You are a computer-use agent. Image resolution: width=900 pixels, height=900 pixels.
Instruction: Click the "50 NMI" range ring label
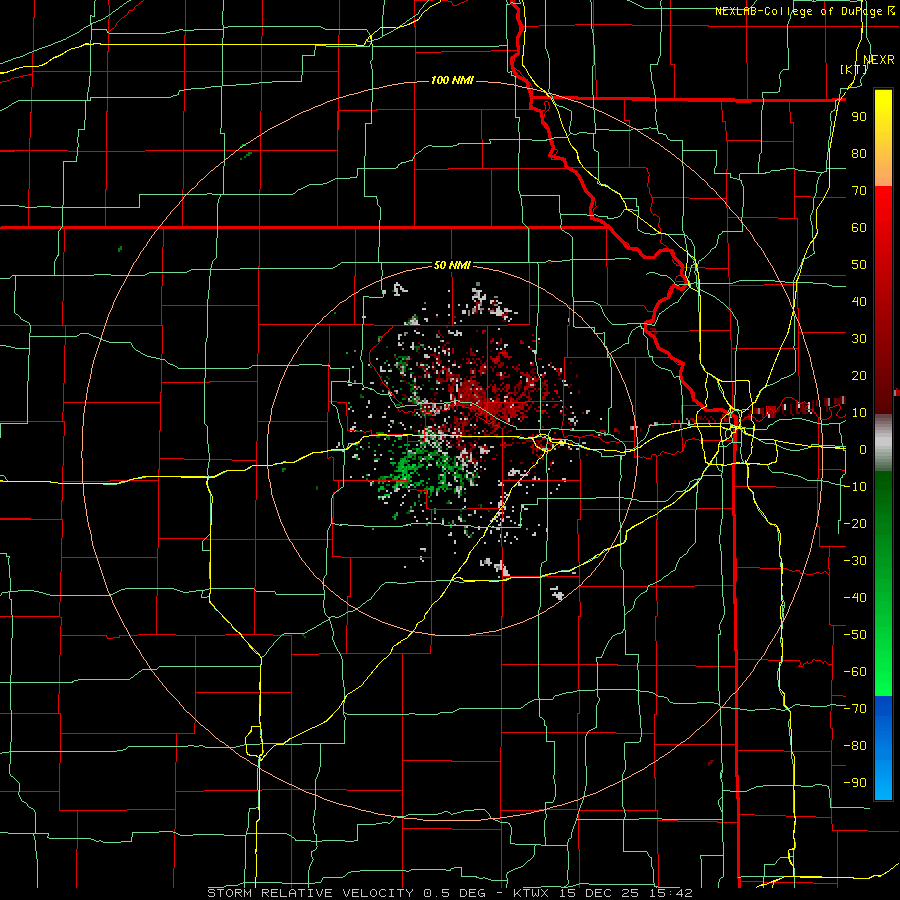tap(452, 265)
